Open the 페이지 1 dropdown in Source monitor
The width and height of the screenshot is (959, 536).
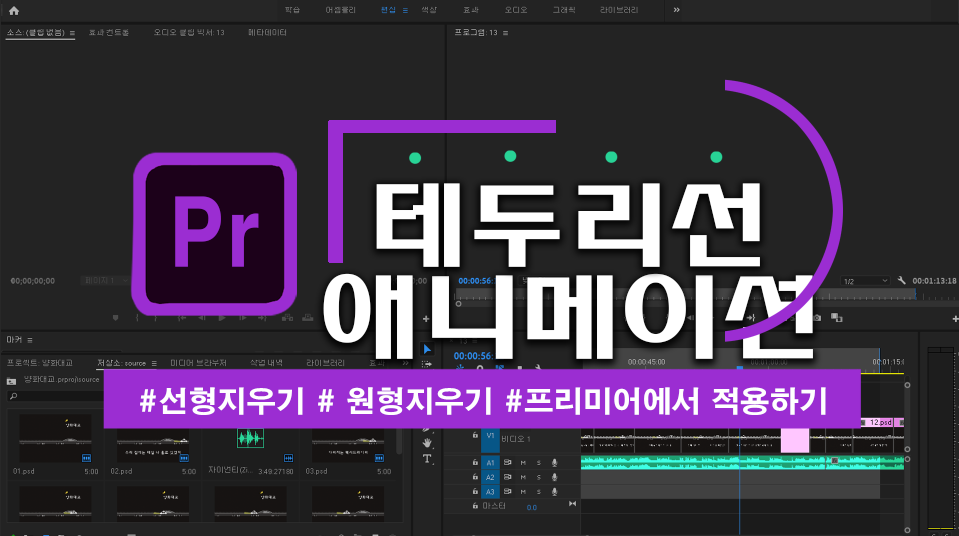pos(105,280)
